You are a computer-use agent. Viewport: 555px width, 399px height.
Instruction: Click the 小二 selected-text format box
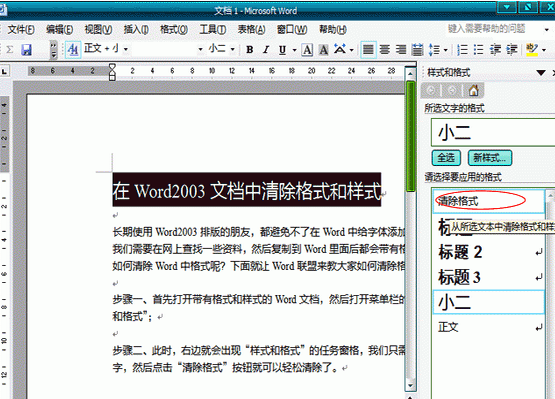[x=493, y=132]
